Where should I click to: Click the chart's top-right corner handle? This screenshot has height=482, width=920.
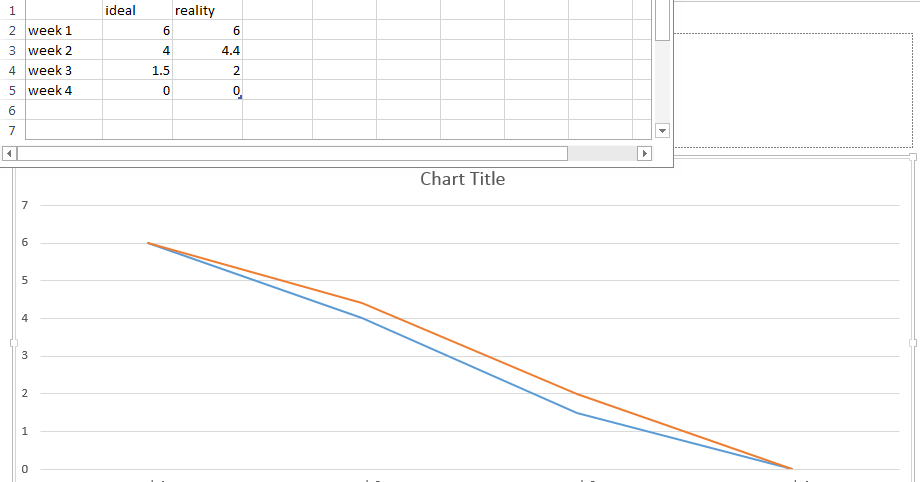click(912, 158)
